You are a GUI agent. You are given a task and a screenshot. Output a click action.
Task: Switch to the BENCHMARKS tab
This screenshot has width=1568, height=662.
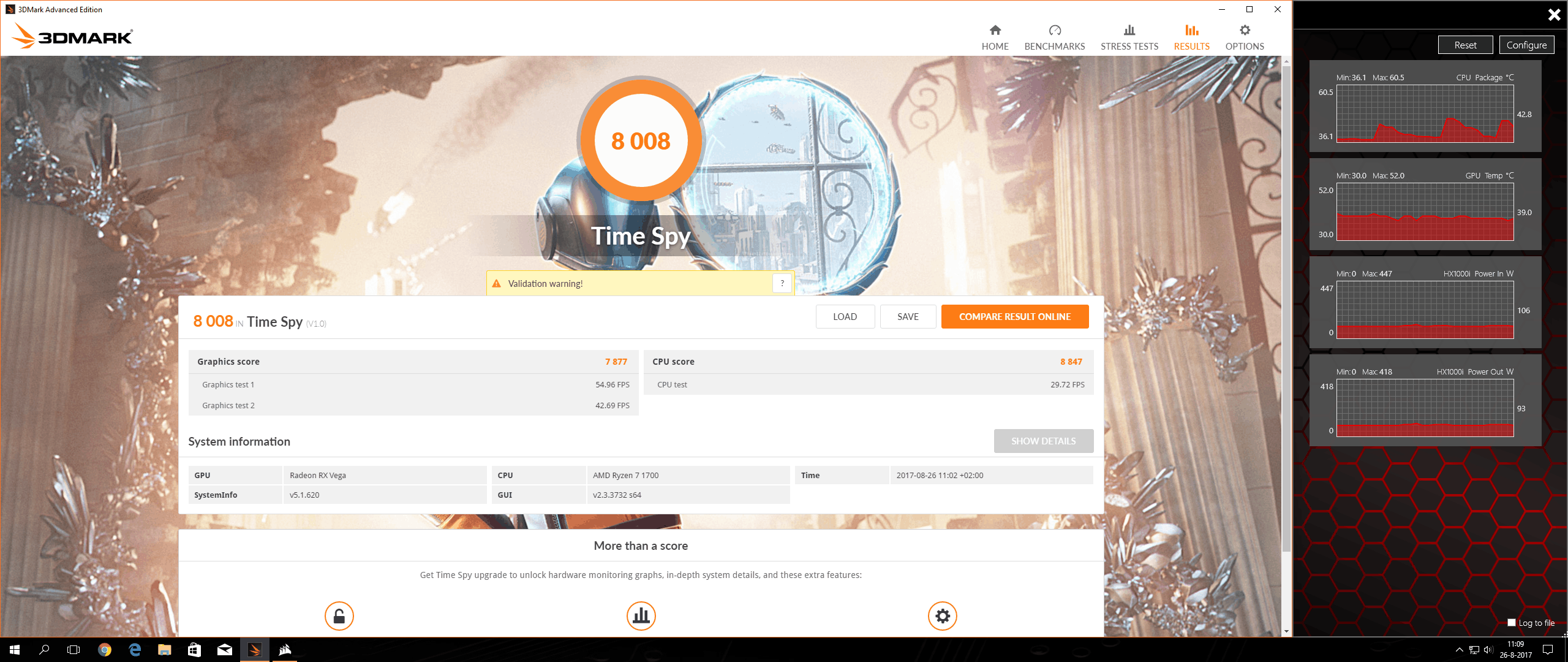(x=1054, y=37)
